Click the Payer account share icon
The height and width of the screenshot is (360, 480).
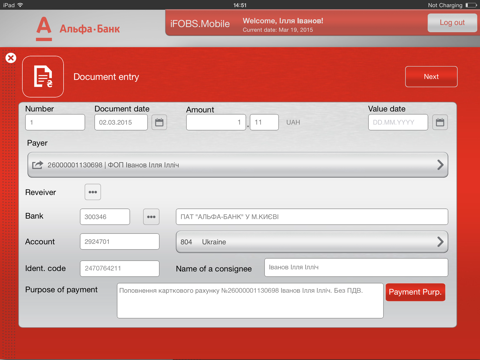(37, 165)
